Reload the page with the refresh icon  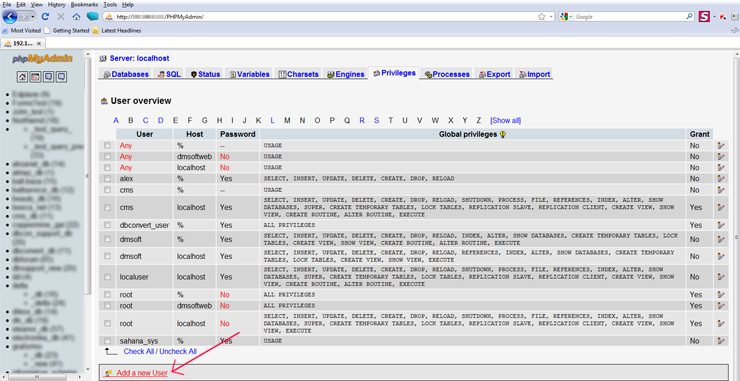tap(45, 17)
